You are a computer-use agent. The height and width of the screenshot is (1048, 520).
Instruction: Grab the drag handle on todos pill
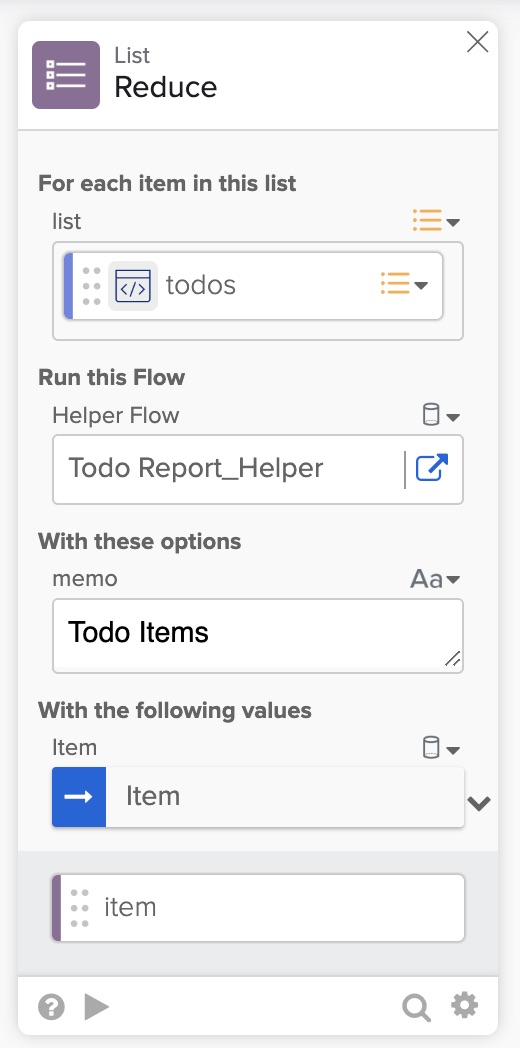[x=92, y=286]
